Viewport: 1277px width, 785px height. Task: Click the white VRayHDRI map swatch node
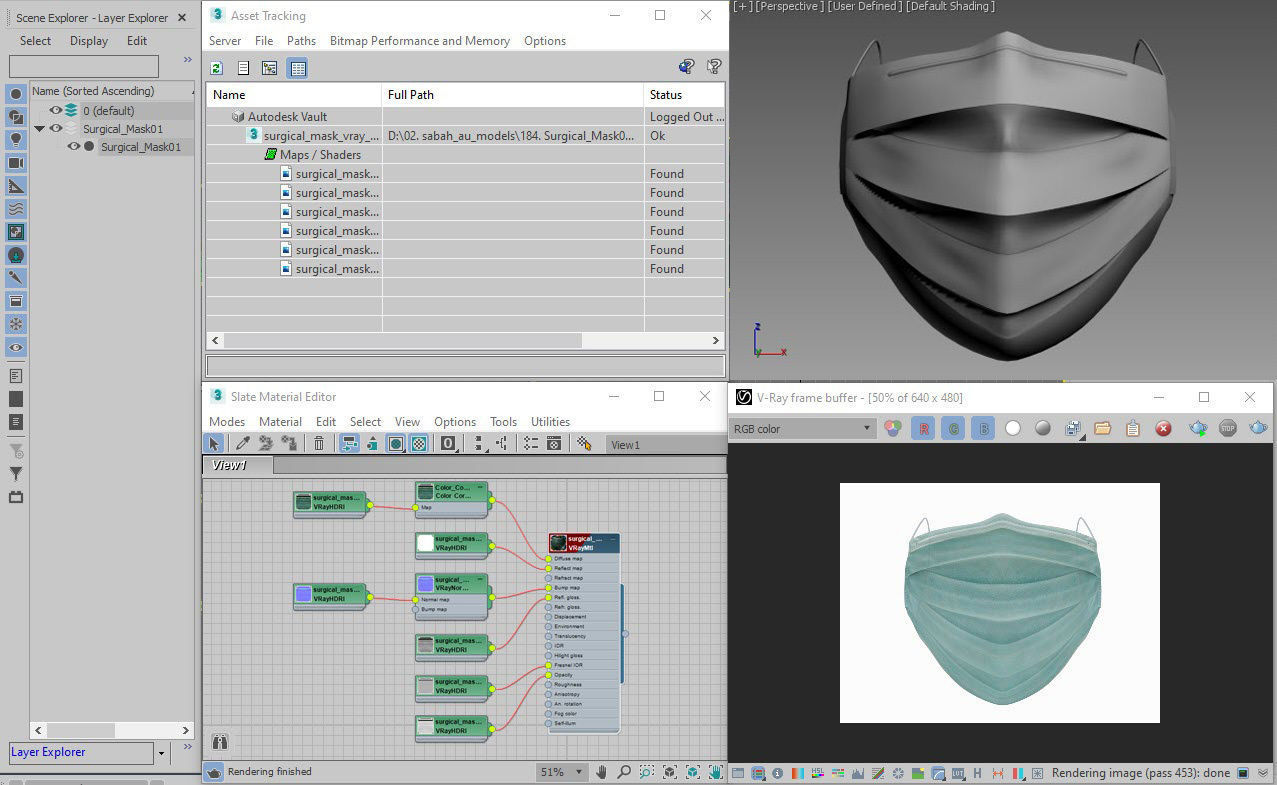425,543
